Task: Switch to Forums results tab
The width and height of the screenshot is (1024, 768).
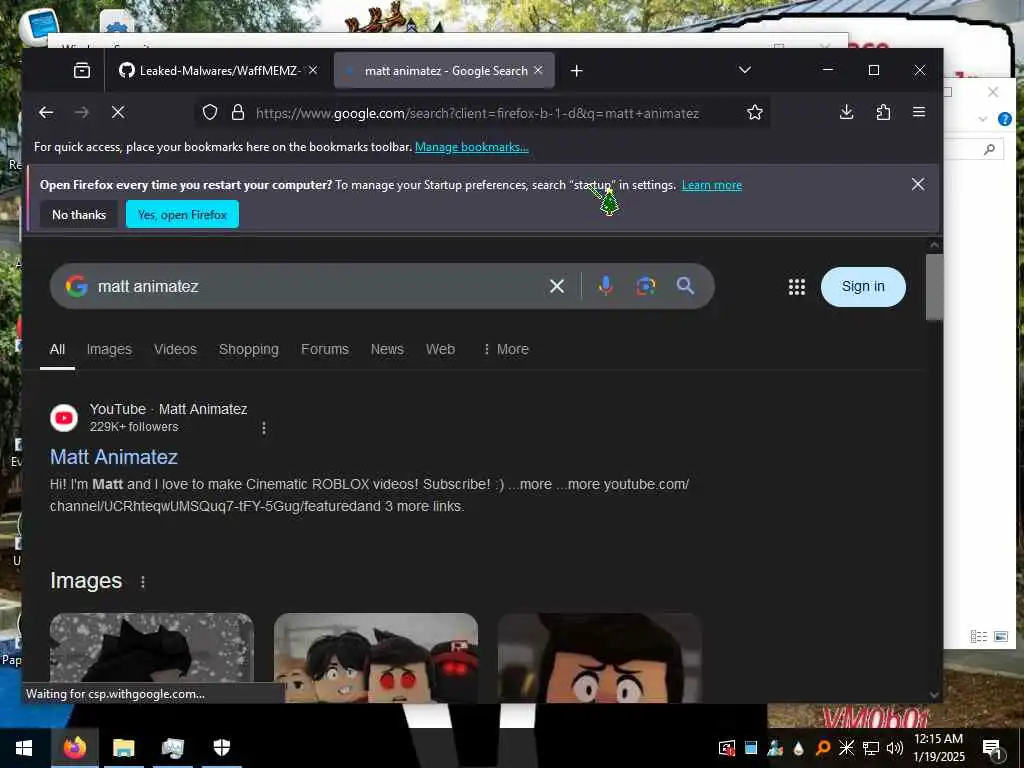Action: [x=325, y=349]
